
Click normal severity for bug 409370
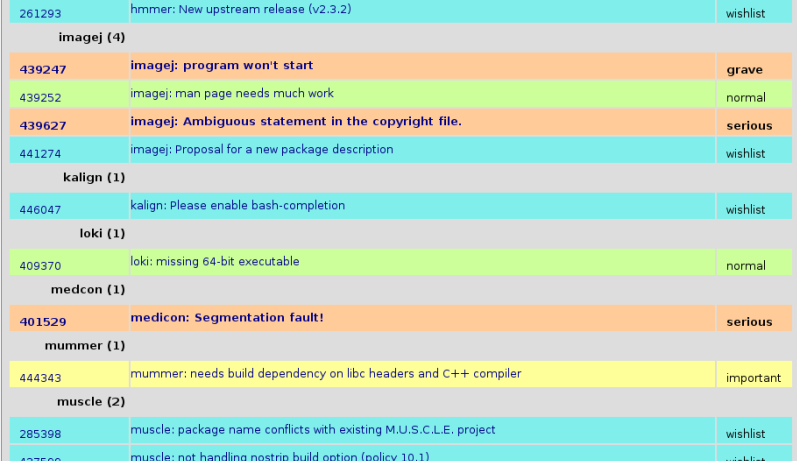coord(746,266)
